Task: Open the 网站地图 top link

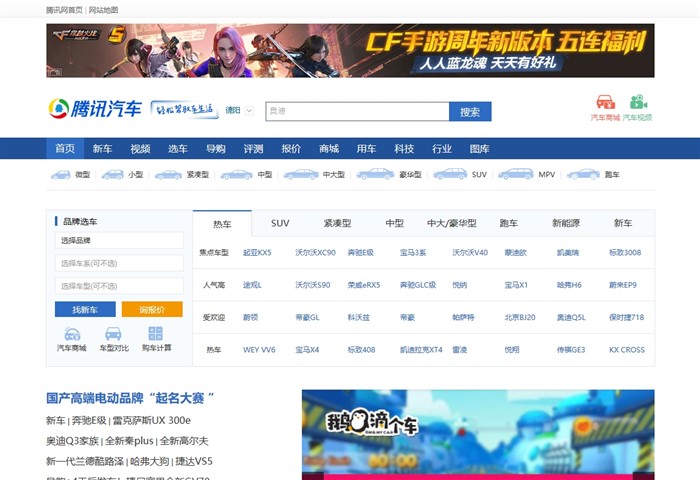Action: [x=103, y=10]
